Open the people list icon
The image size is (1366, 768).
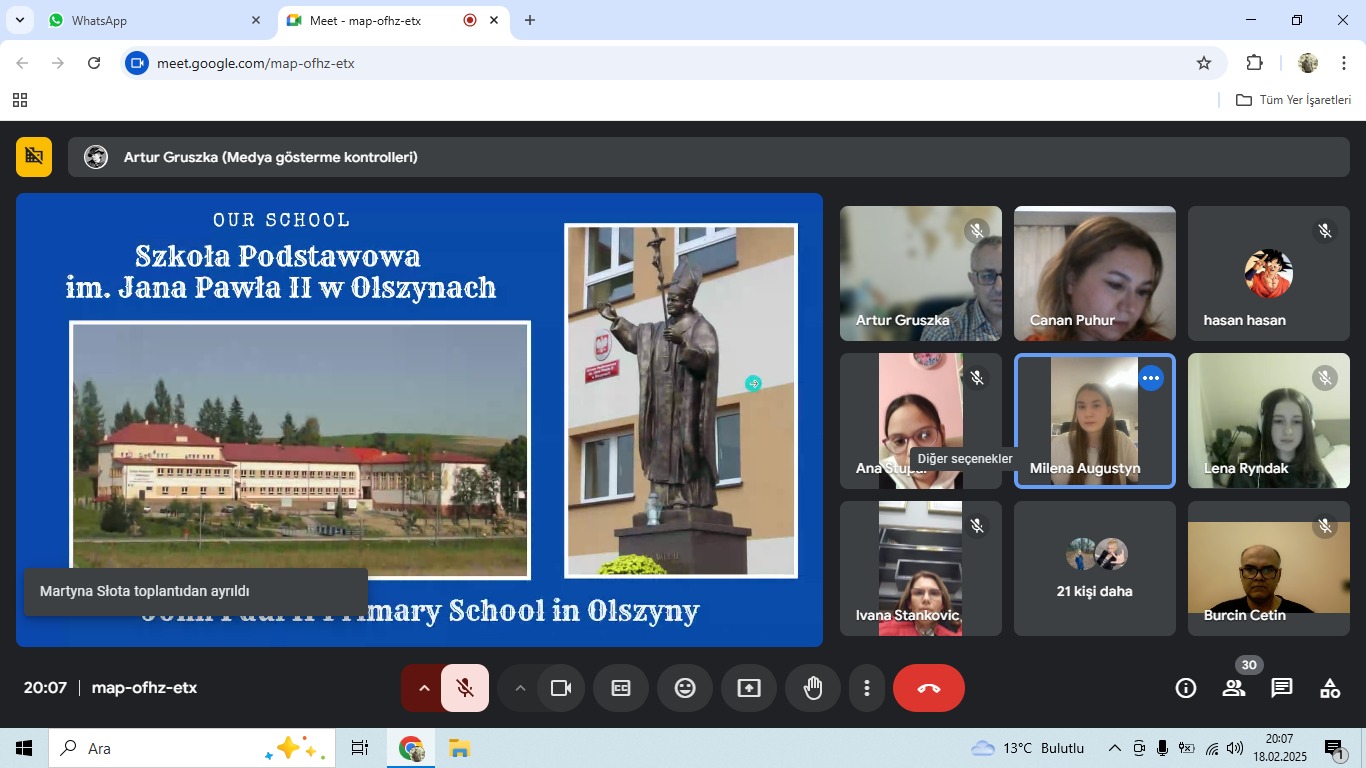point(1234,688)
